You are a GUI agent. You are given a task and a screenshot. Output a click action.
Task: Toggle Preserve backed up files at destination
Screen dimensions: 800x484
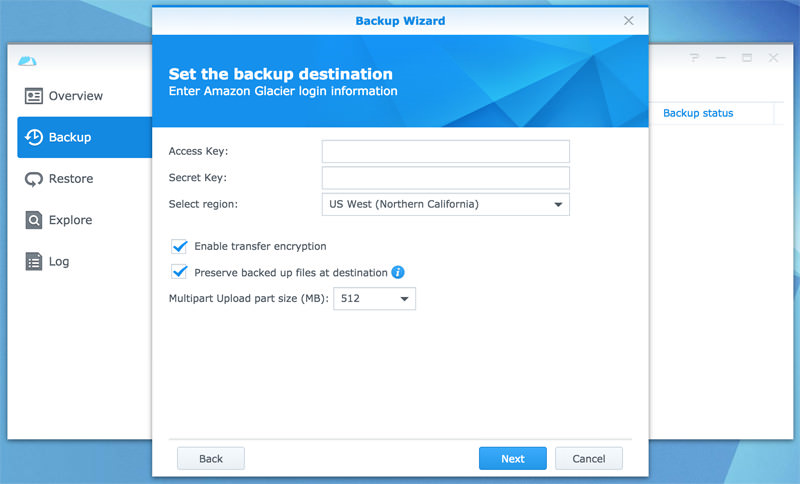[x=179, y=272]
